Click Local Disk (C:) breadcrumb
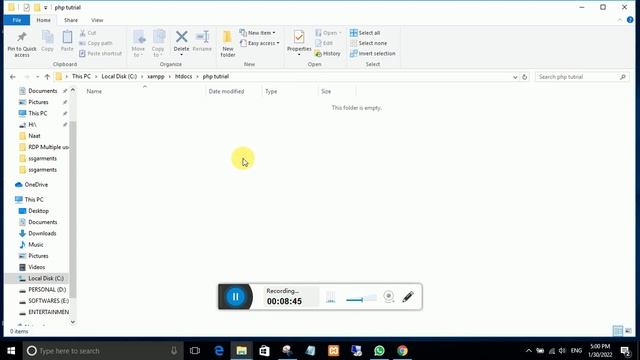 [119, 76]
